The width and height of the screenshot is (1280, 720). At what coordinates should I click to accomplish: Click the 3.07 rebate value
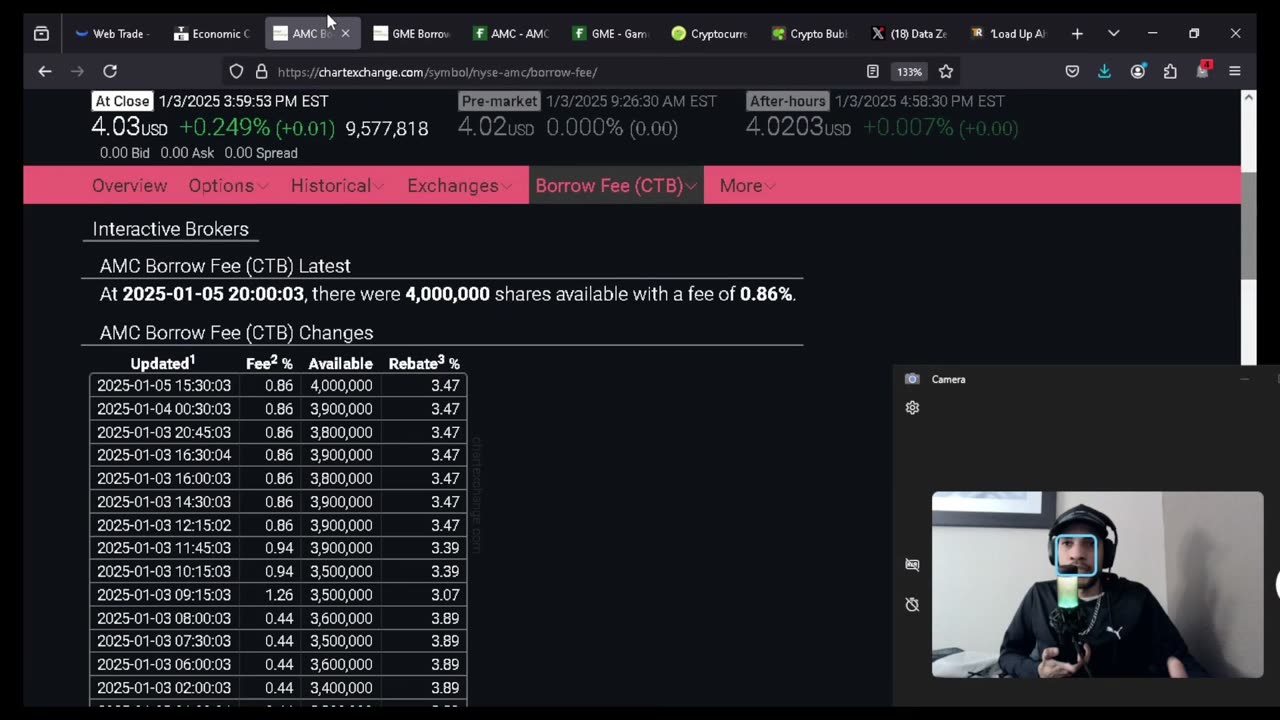click(x=445, y=595)
